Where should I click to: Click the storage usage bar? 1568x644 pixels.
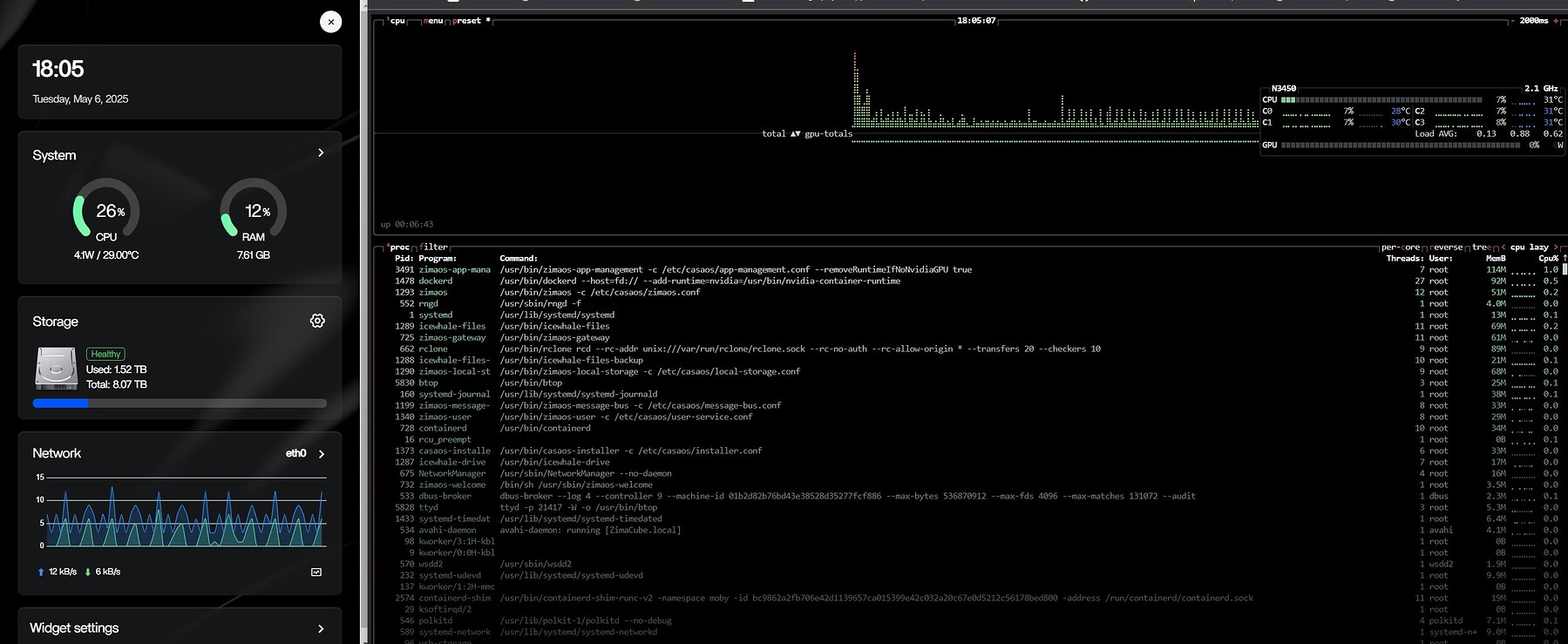point(180,403)
